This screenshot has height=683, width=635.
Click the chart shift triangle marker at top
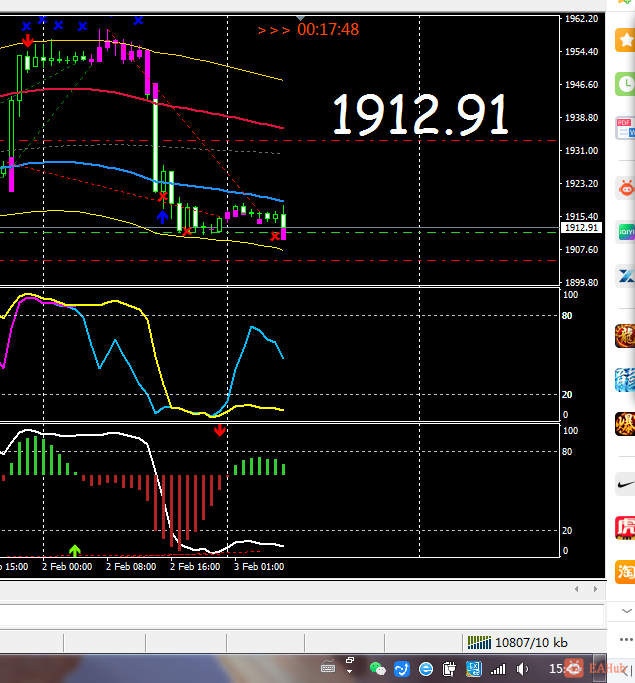tap(300, 18)
